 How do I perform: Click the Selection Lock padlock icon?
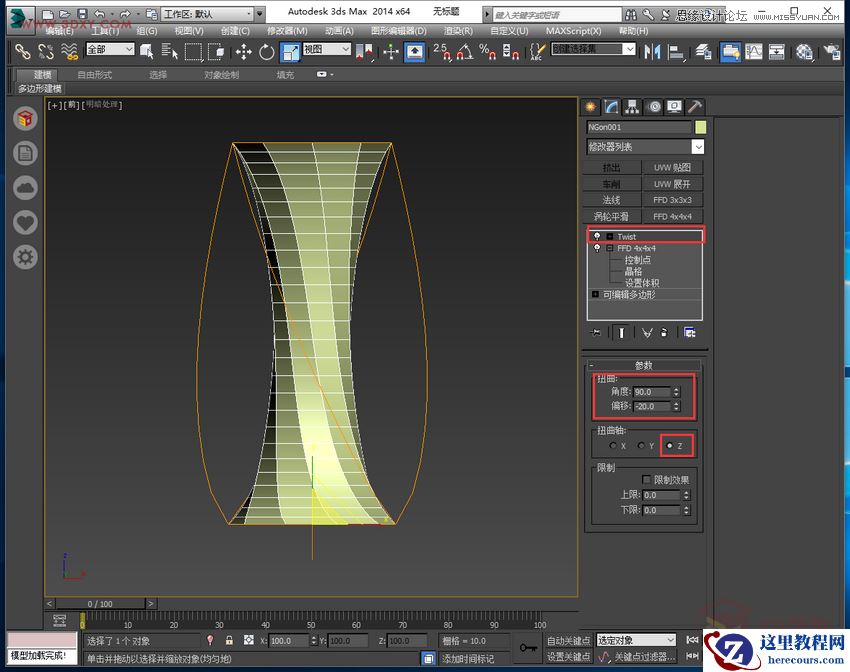click(x=229, y=640)
